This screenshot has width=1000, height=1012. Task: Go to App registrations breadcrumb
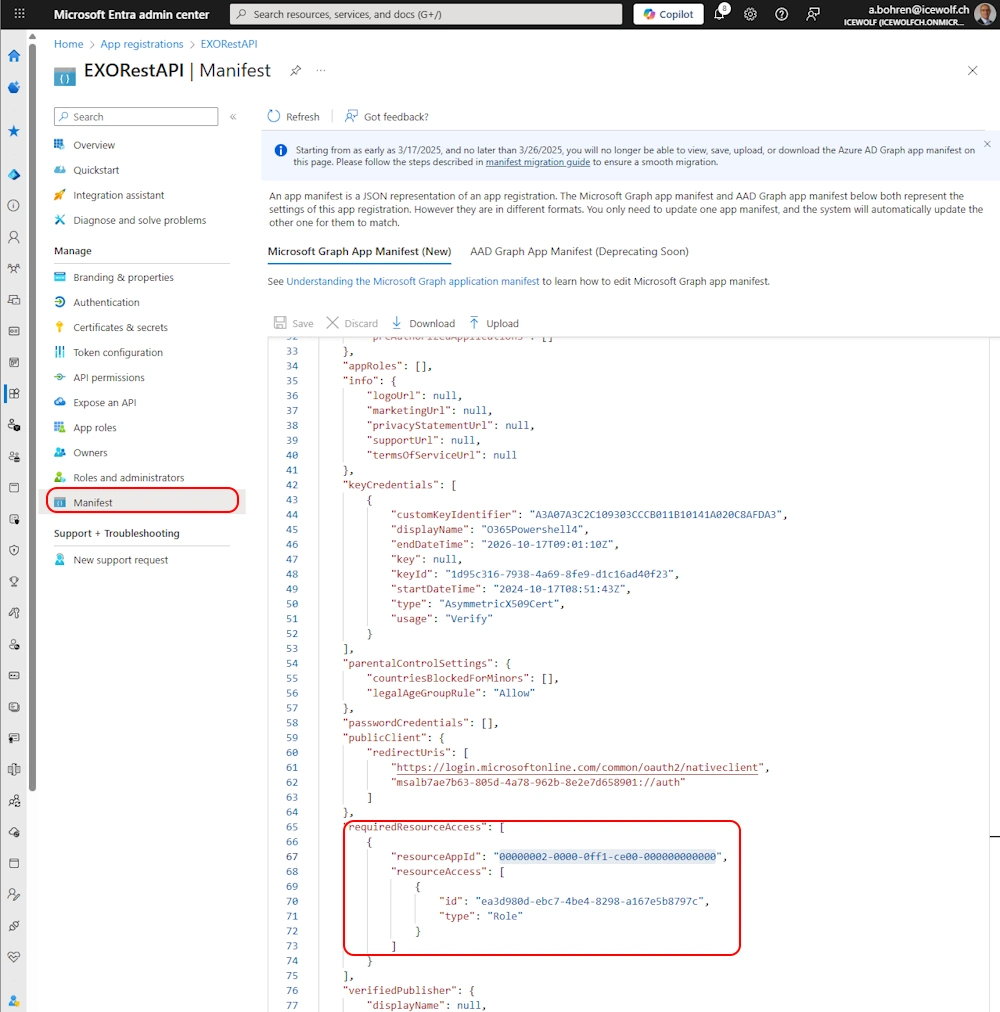(142, 44)
